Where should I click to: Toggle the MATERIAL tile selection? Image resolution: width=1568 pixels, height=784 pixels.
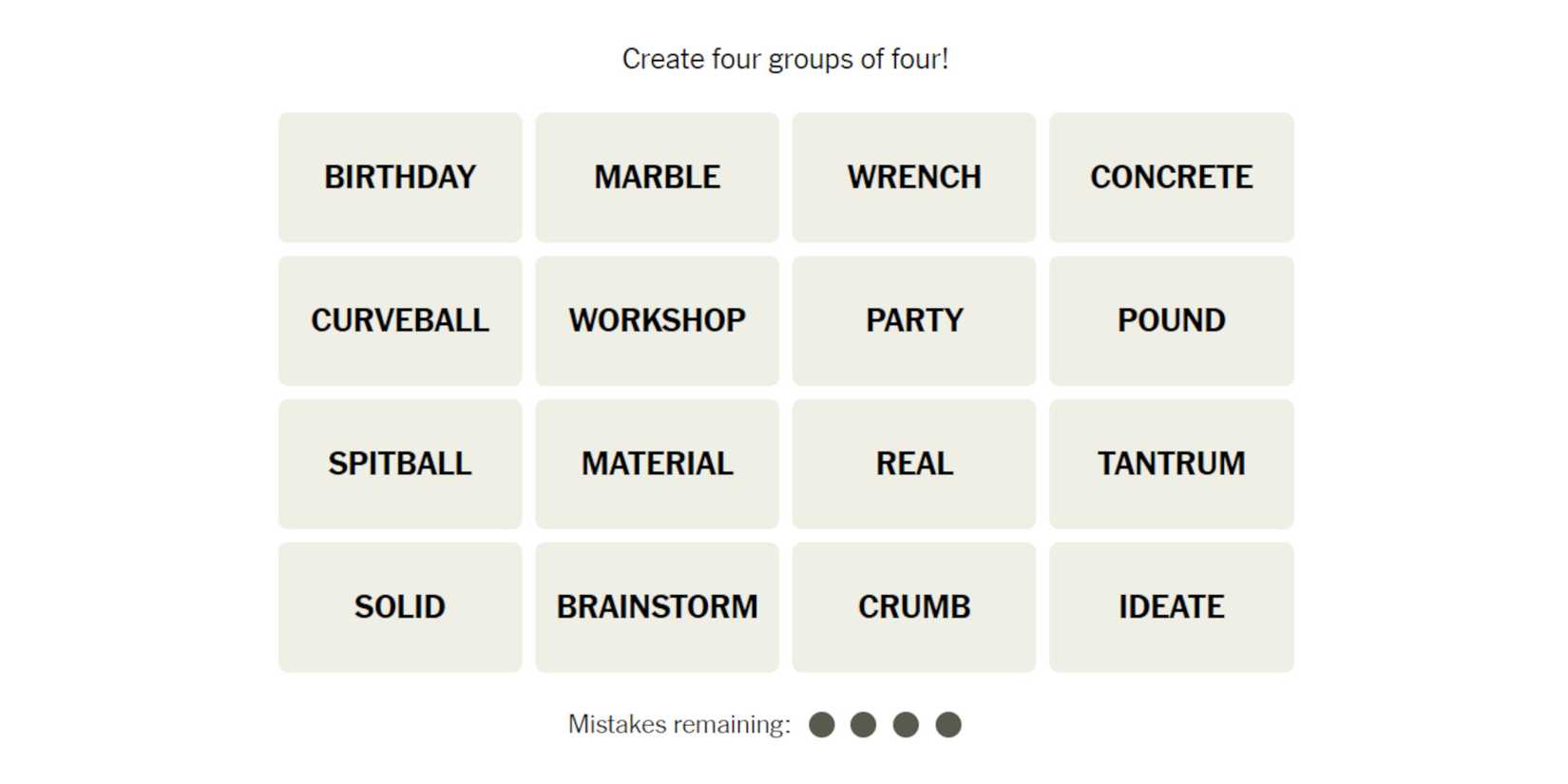pos(657,464)
